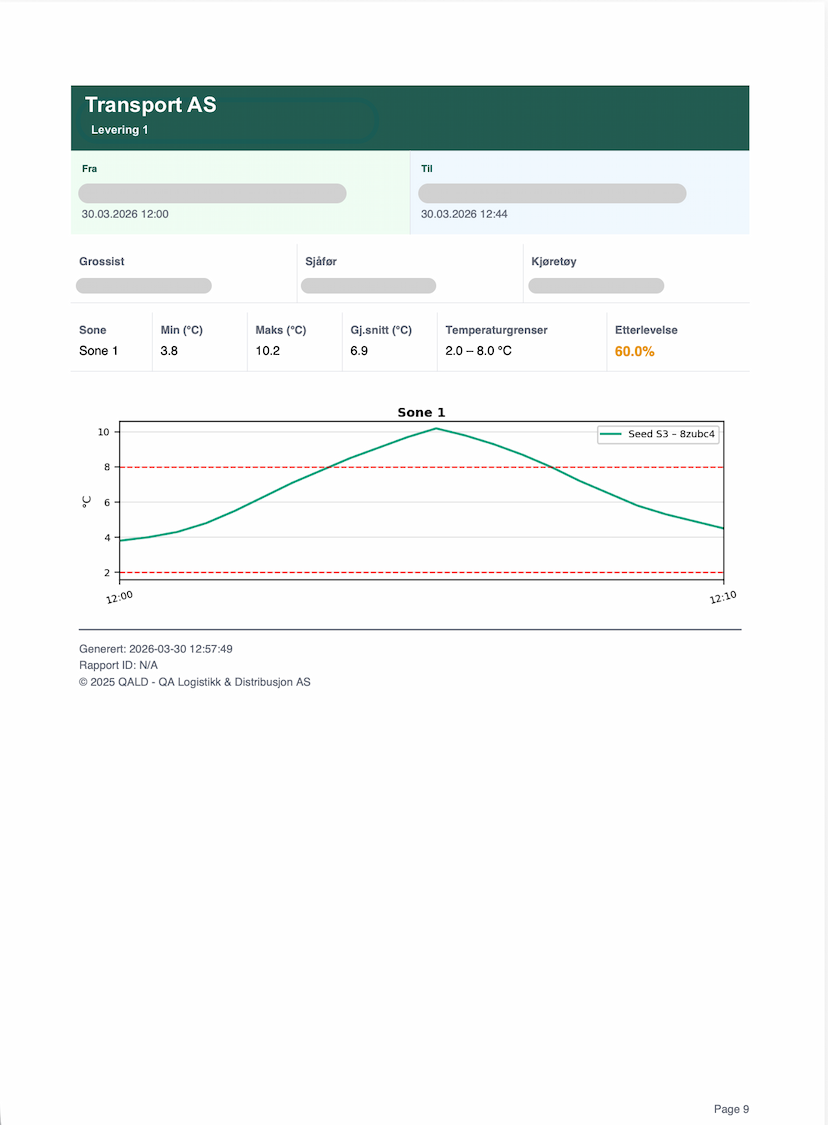
Task: Click the Transport AS header title
Action: coord(151,105)
